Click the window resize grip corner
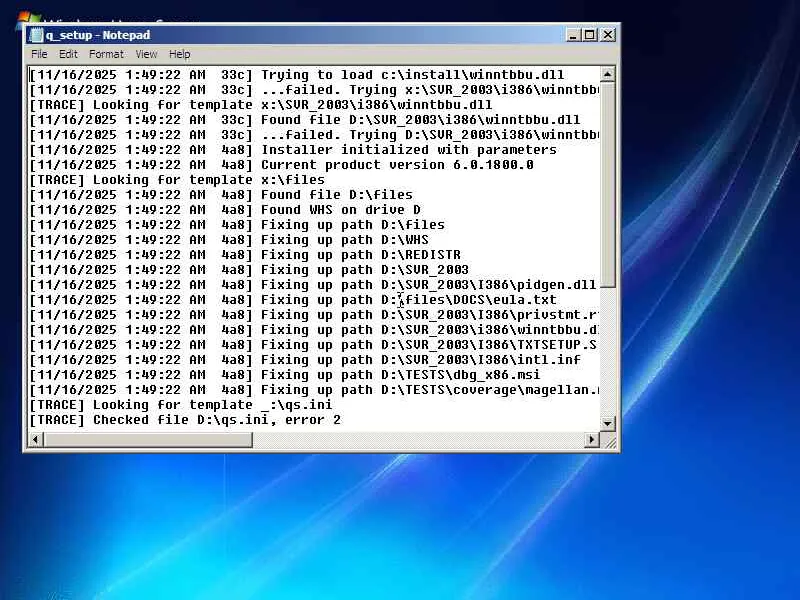This screenshot has width=800, height=600. (609, 441)
